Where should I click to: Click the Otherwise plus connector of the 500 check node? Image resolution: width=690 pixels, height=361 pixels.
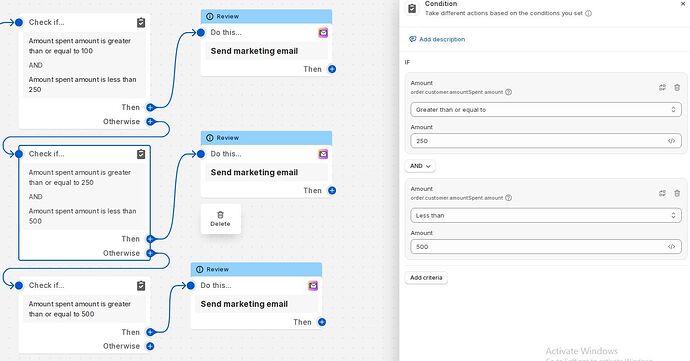pos(150,346)
